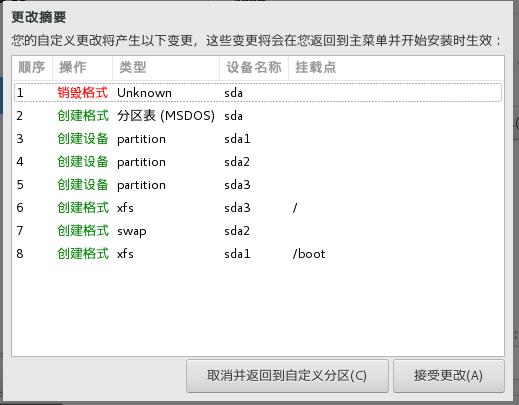Sort by 操作 column header
The height and width of the screenshot is (405, 519).
82,68
